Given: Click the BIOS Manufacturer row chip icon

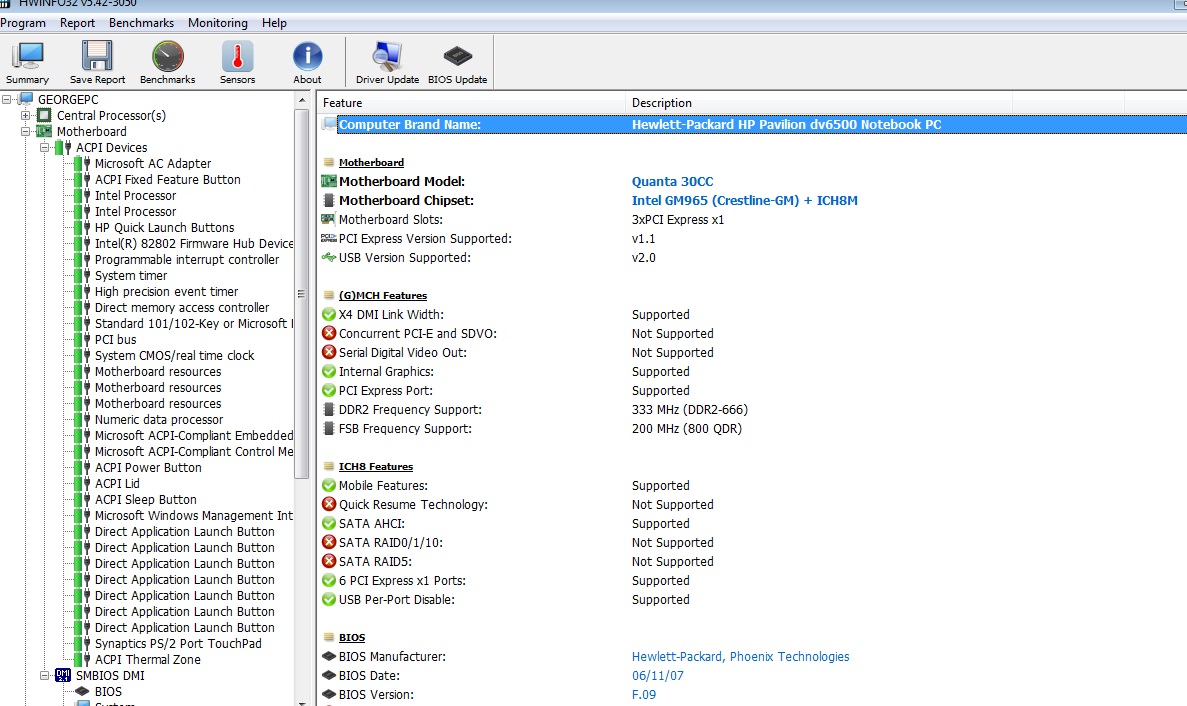Looking at the screenshot, I should (x=329, y=656).
